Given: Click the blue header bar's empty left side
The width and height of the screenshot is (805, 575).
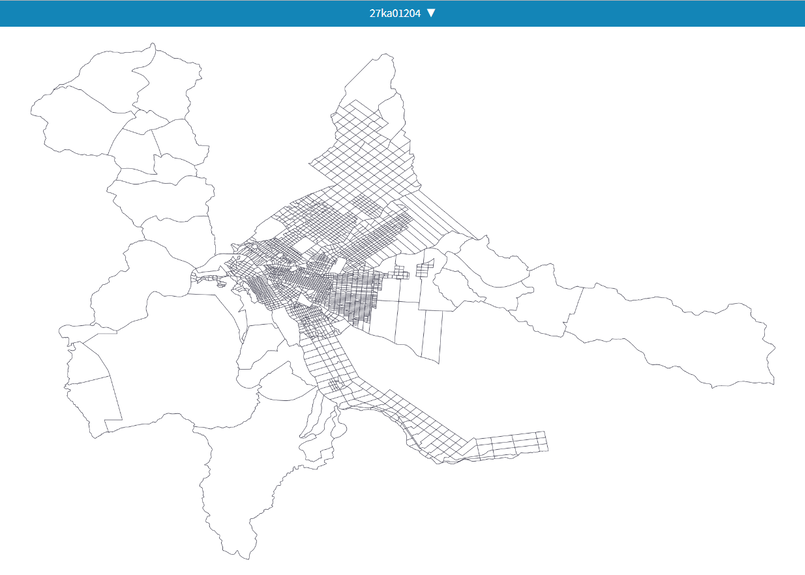Looking at the screenshot, I should 150,13.
